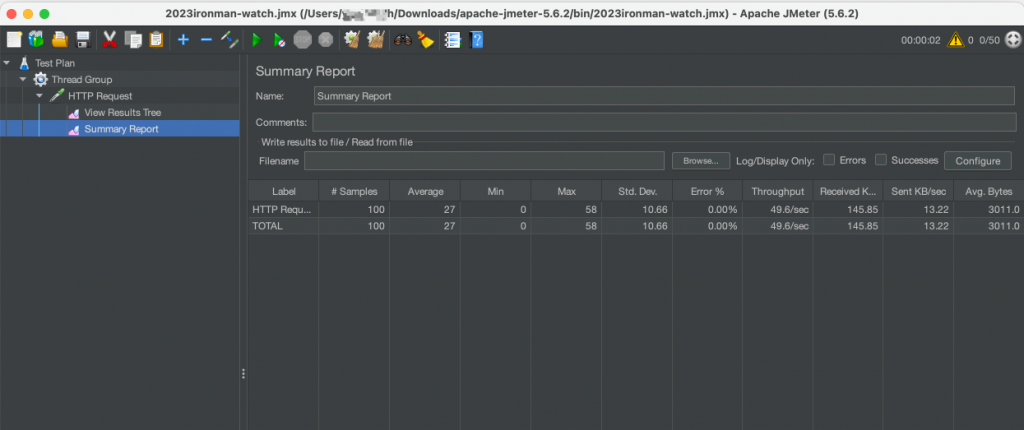Start the test with green arrow
This screenshot has width=1024, height=430.
256,40
